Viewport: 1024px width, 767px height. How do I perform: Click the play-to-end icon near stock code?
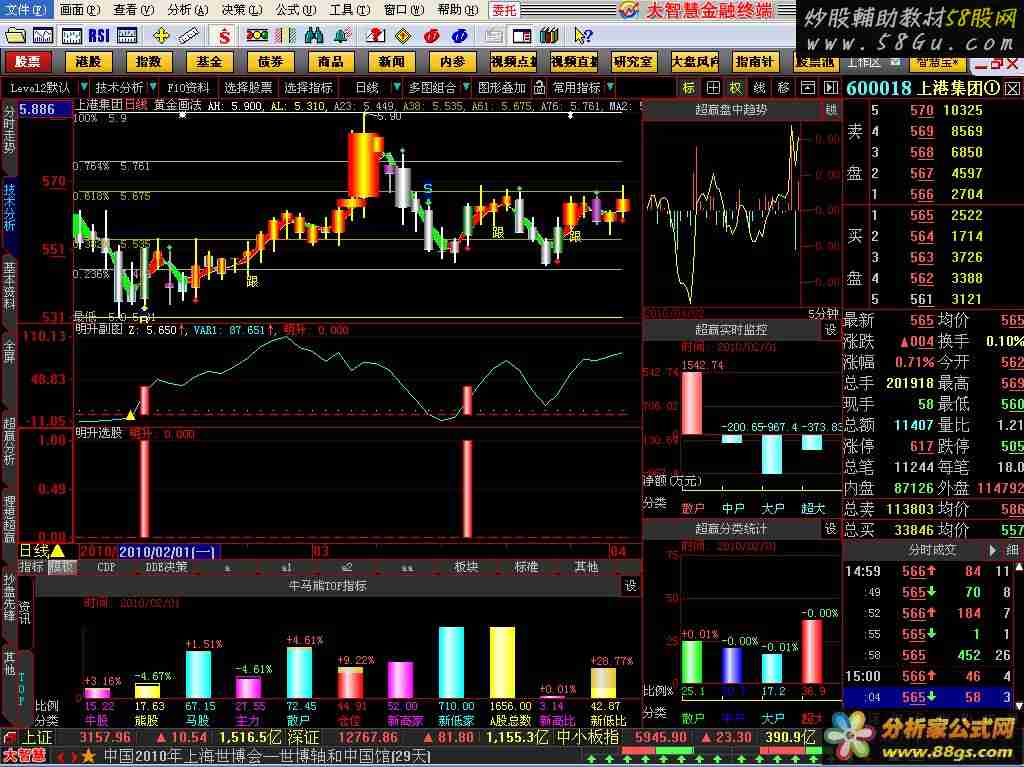tap(831, 88)
